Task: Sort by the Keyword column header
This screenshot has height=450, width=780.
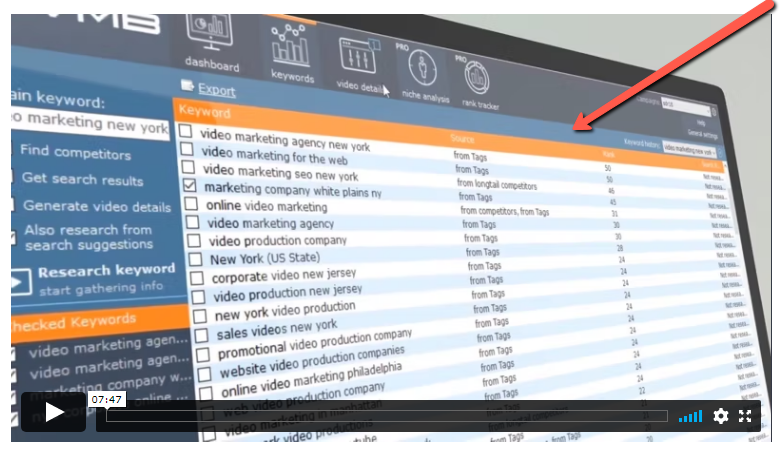Action: pyautogui.click(x=204, y=112)
